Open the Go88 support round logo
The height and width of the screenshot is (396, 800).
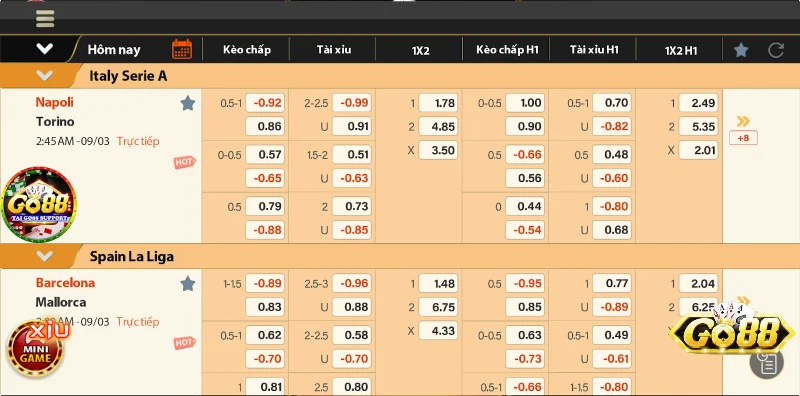click(x=39, y=204)
